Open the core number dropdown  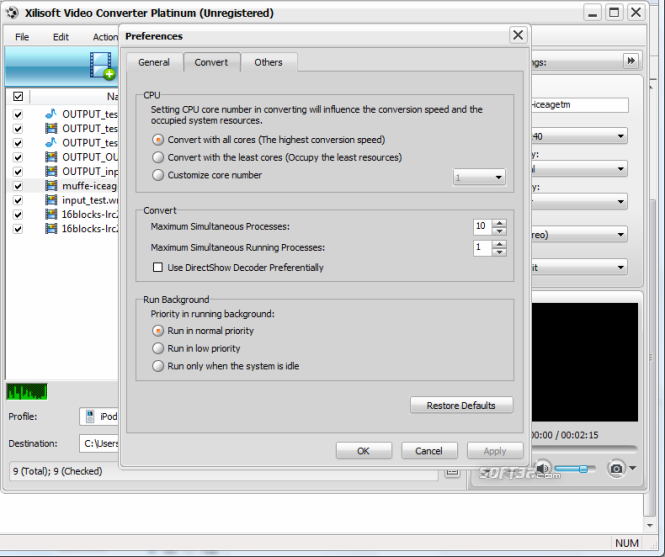479,177
